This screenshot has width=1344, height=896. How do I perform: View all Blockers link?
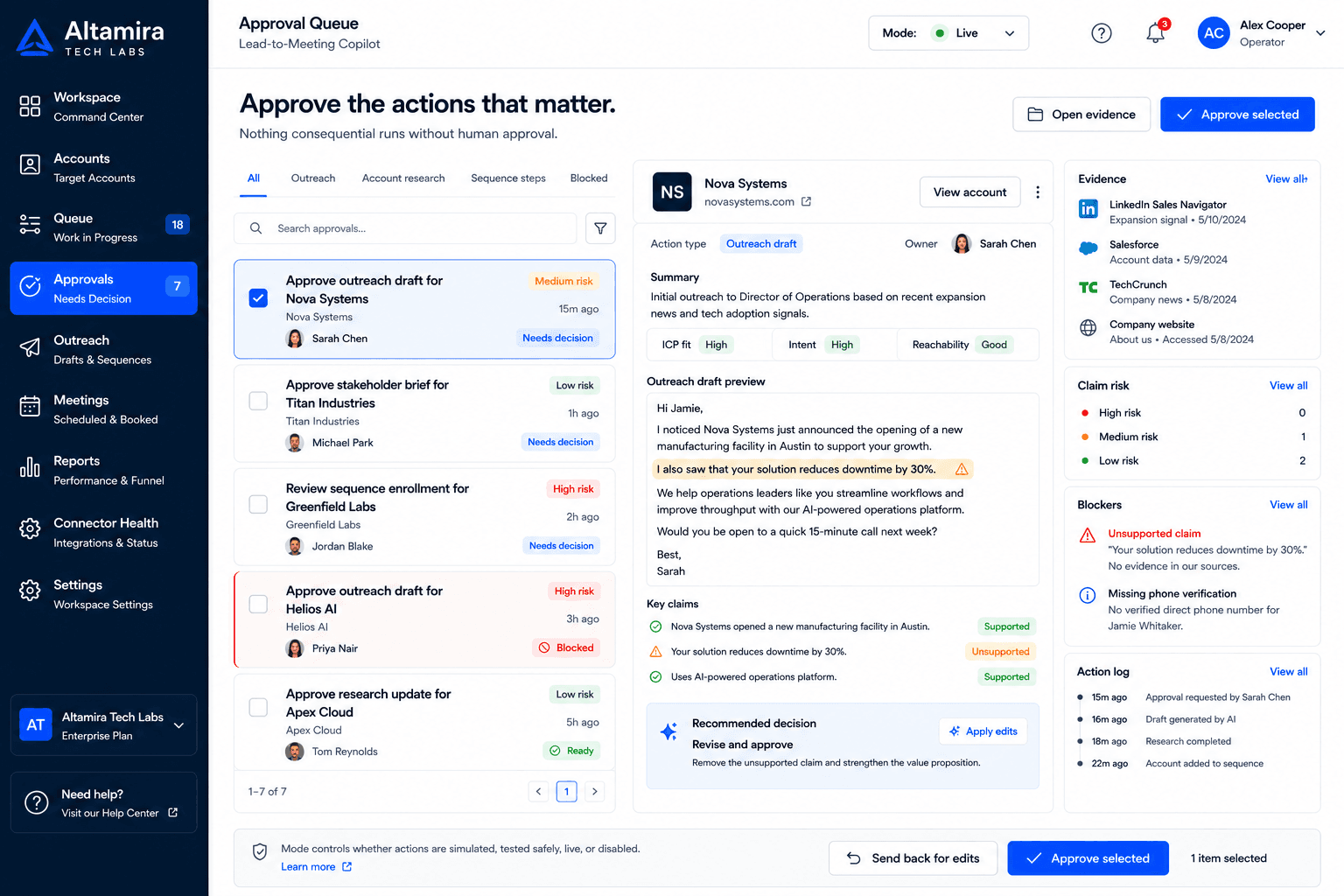tap(1289, 505)
